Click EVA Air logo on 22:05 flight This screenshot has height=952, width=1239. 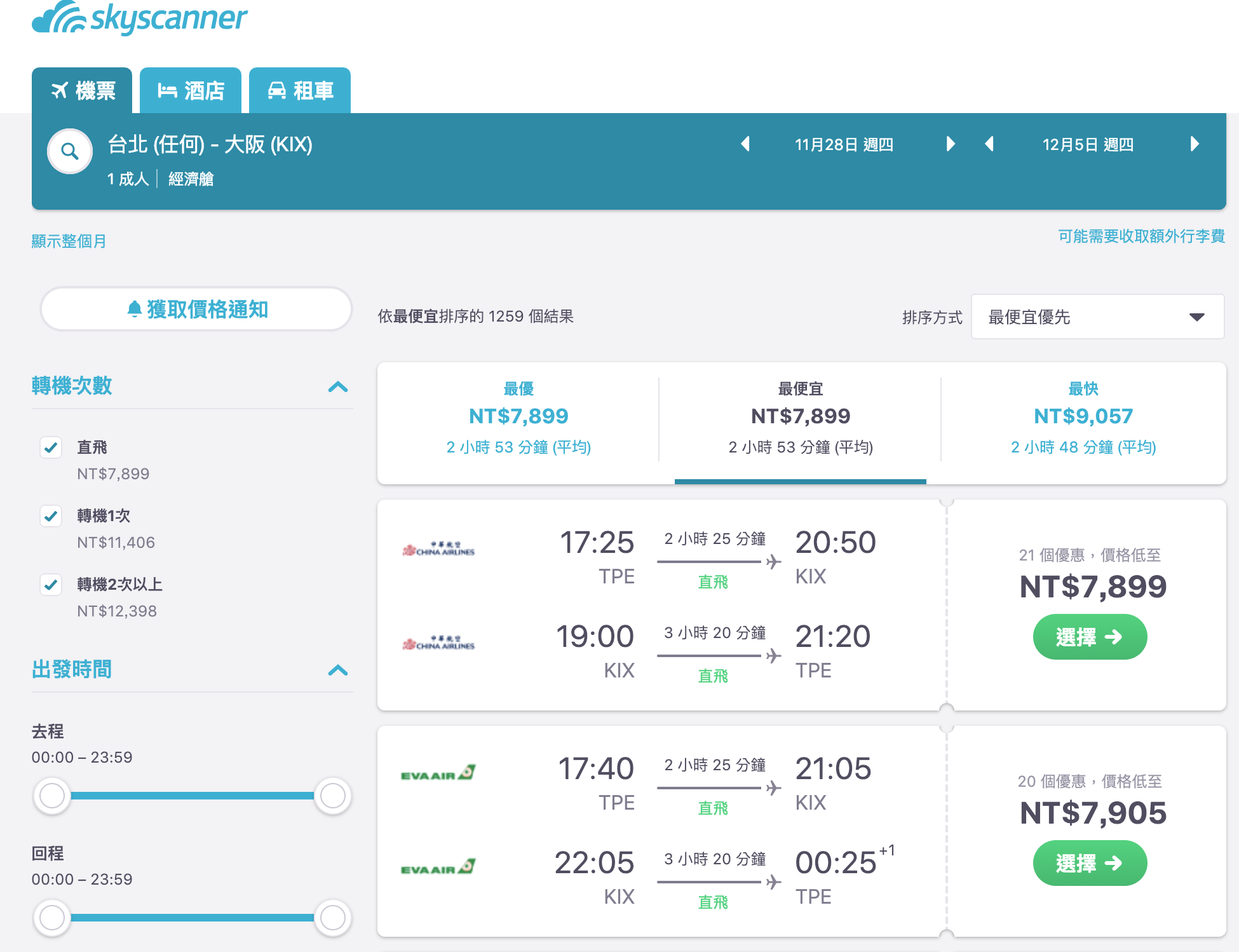click(x=438, y=867)
